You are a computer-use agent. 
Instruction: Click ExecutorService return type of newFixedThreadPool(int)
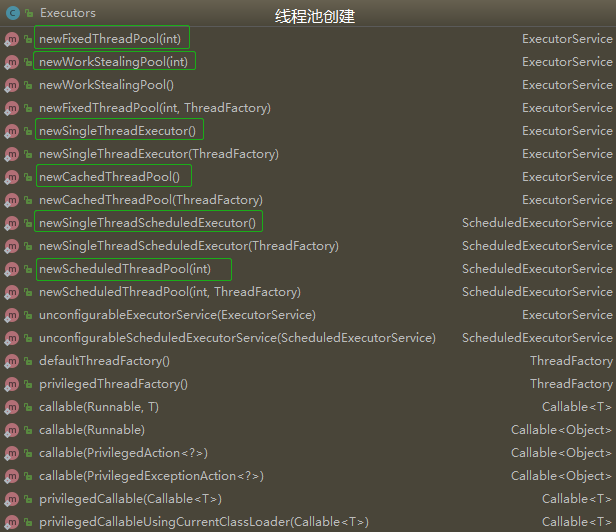click(x=567, y=39)
